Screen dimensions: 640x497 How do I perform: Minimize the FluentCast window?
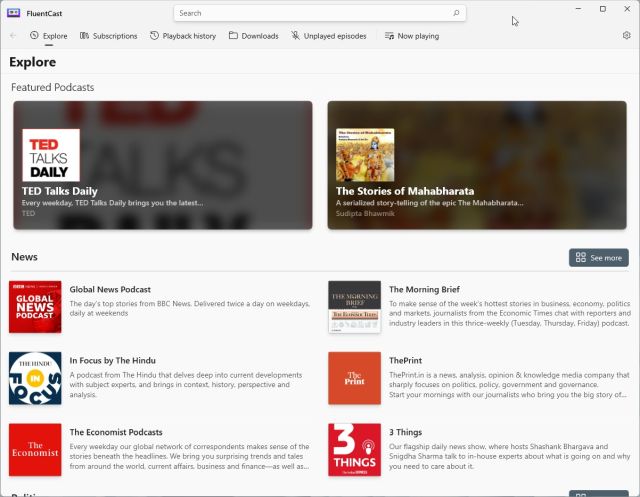tap(578, 9)
